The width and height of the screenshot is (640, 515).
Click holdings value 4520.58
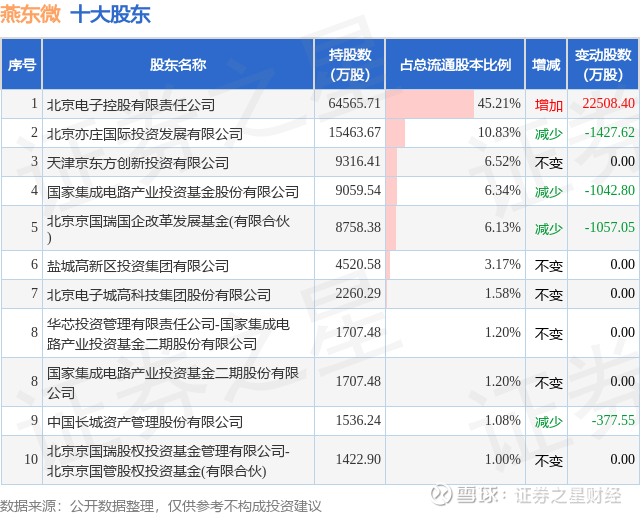[358, 264]
